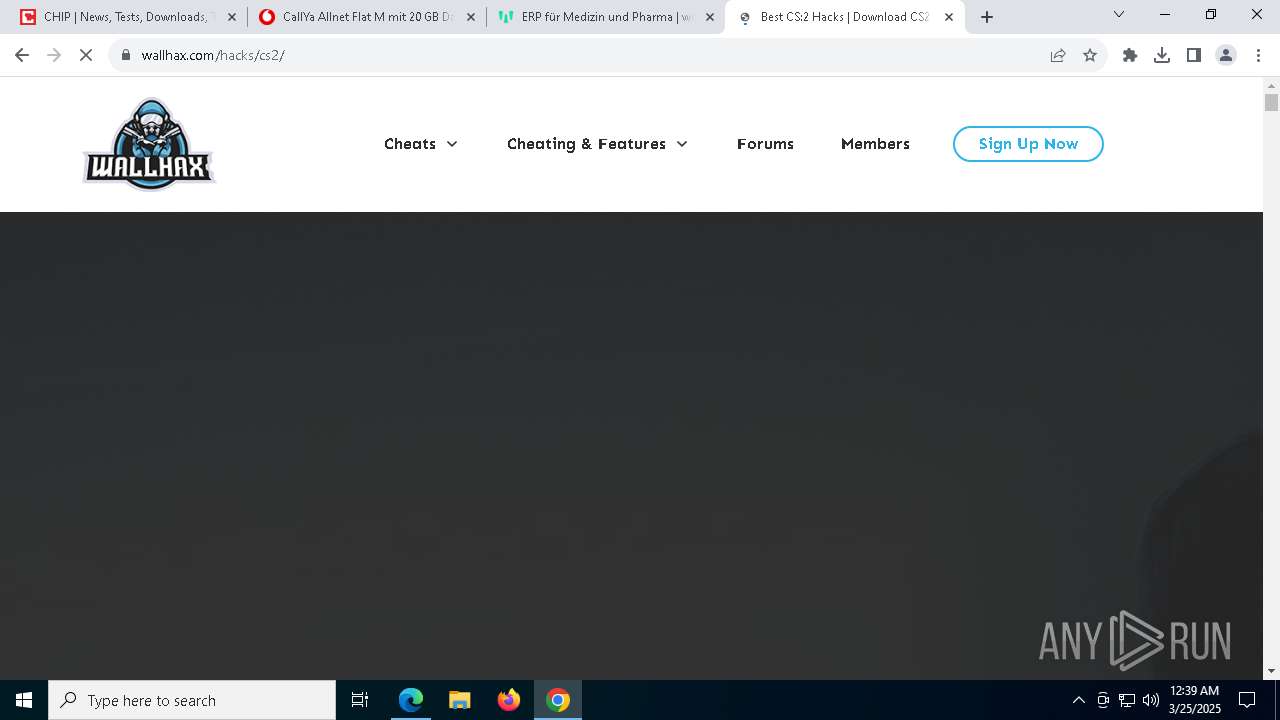Image resolution: width=1280 pixels, height=720 pixels.
Task: Open File Explorer from the taskbar
Action: pyautogui.click(x=460, y=700)
